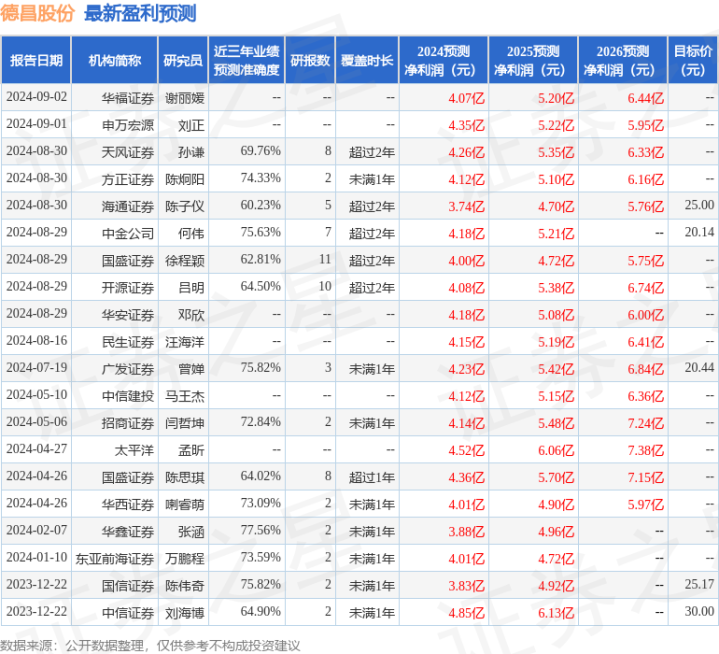Click the date 2024-08-16

point(37,341)
